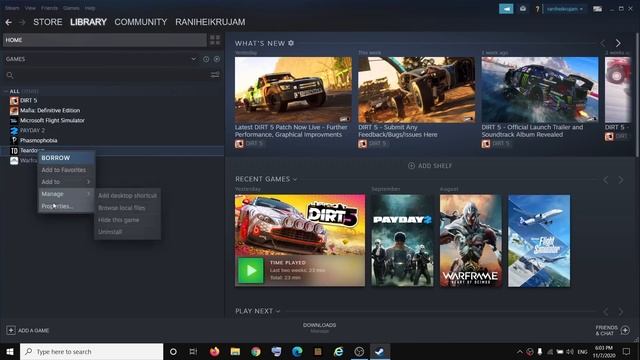Viewport: 640px width, 360px height.
Task: Open What's New settings gear
Action: coord(291,43)
